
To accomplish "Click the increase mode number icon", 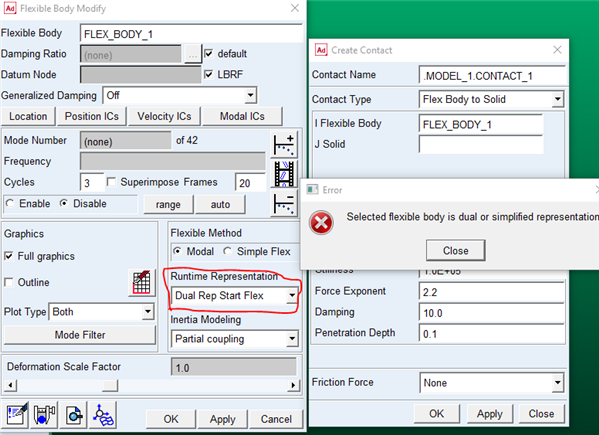I will (x=284, y=145).
